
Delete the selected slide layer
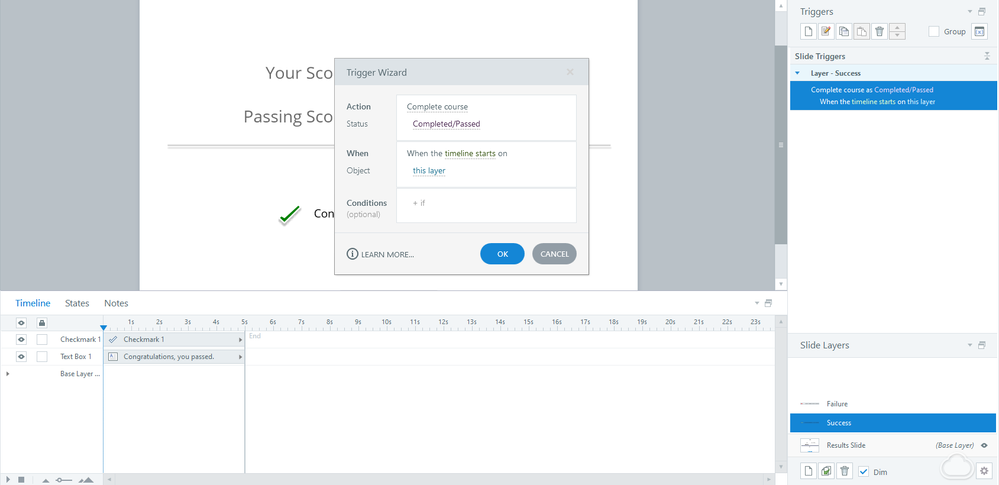tap(844, 471)
